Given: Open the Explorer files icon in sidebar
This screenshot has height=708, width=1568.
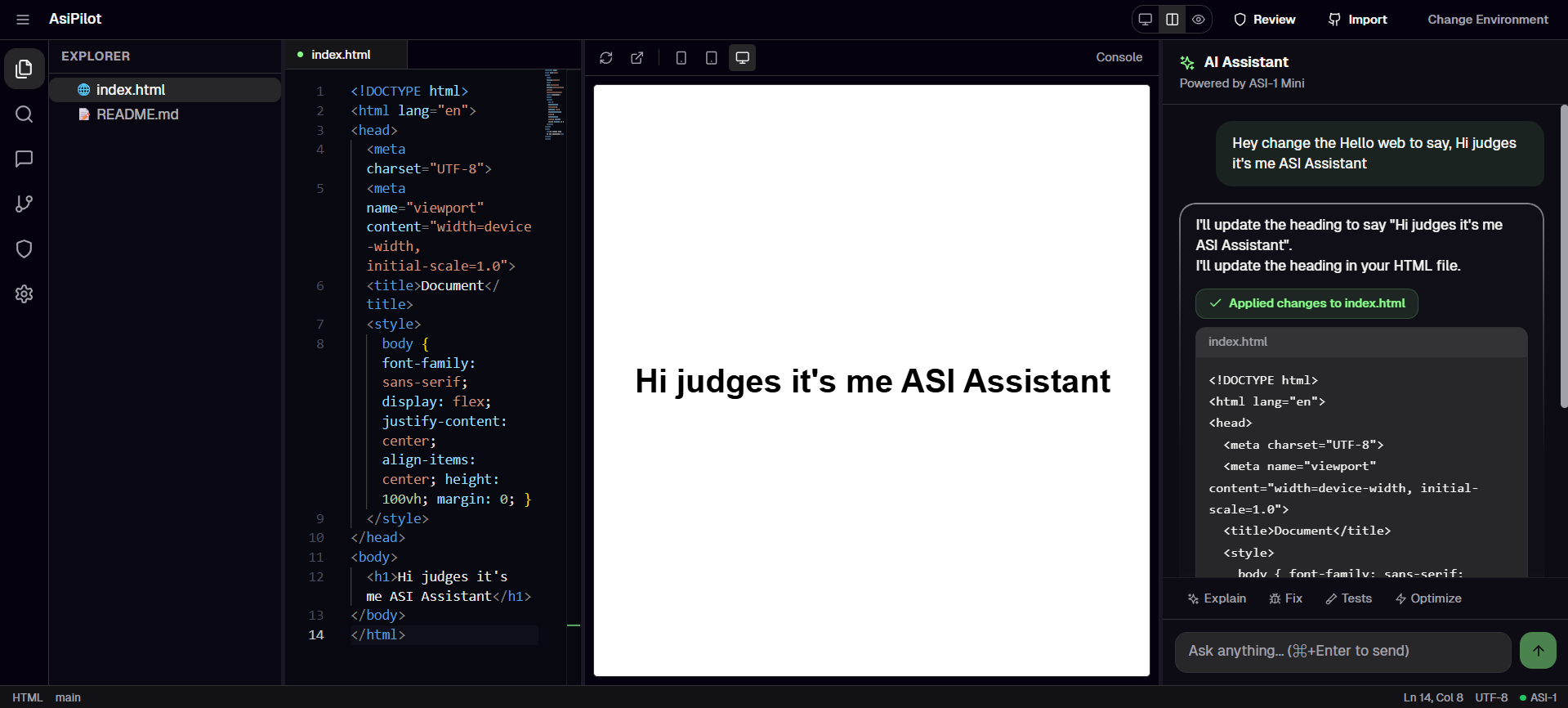Looking at the screenshot, I should pyautogui.click(x=25, y=69).
